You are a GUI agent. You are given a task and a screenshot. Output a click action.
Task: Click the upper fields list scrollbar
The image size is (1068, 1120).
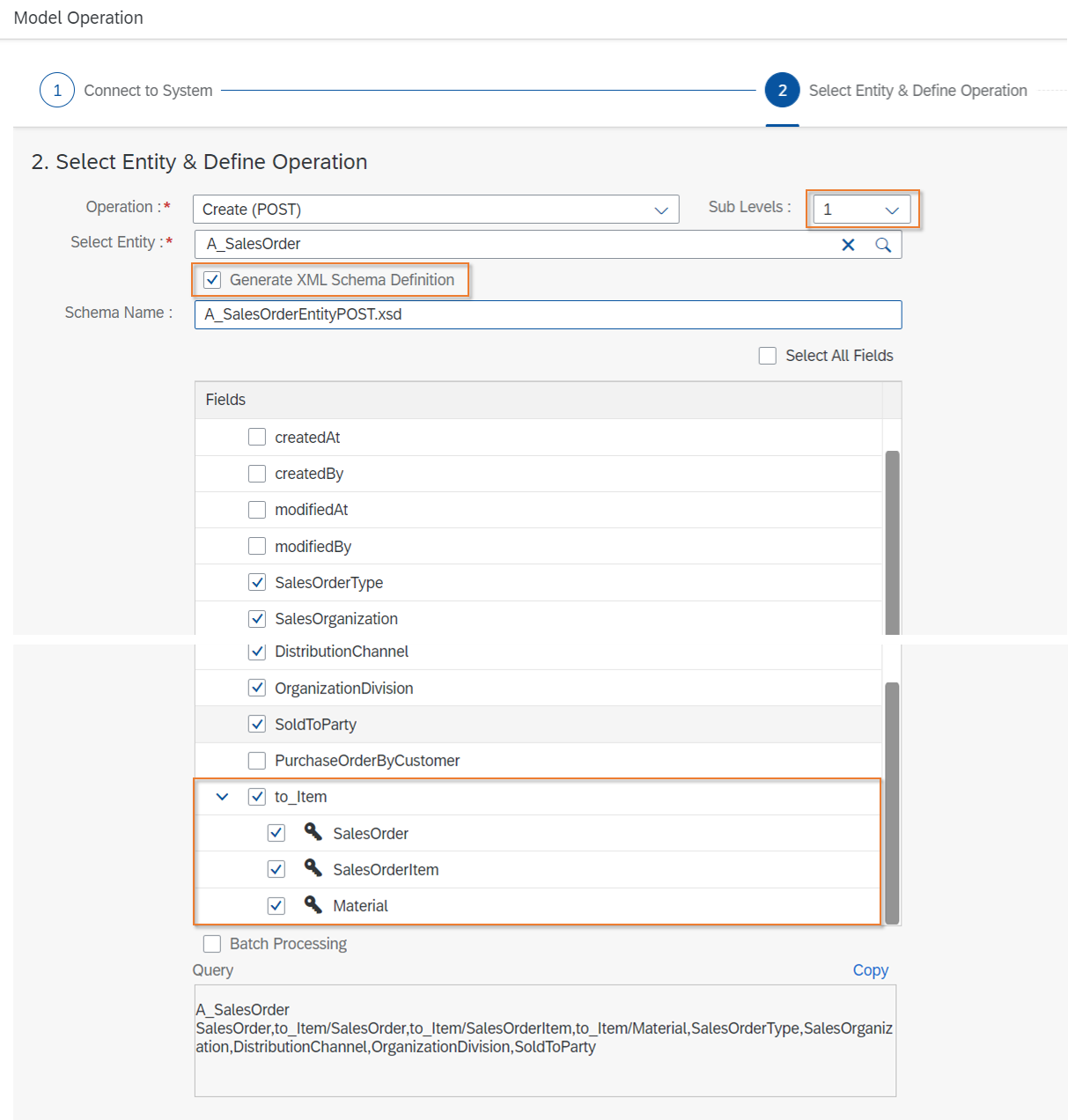(x=892, y=542)
